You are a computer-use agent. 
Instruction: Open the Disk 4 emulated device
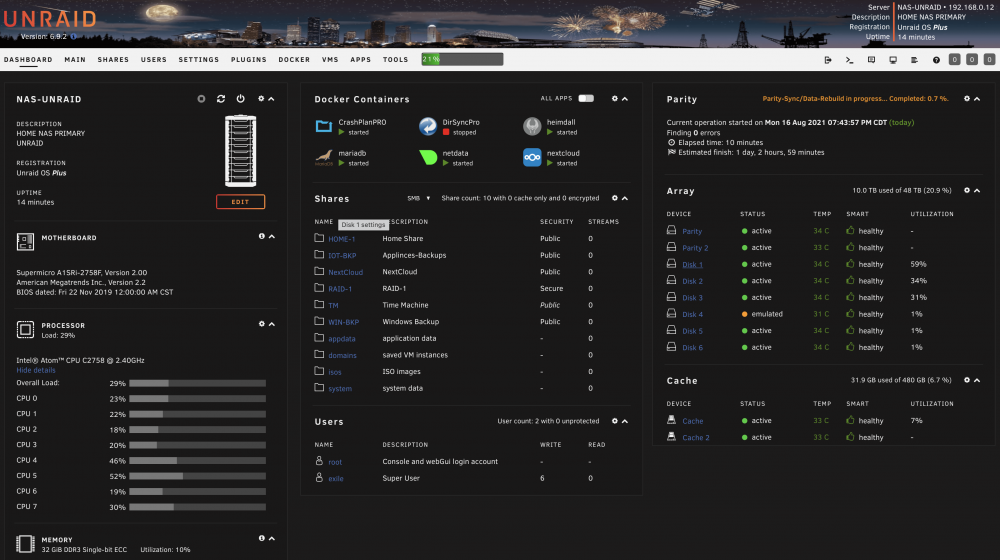click(693, 314)
